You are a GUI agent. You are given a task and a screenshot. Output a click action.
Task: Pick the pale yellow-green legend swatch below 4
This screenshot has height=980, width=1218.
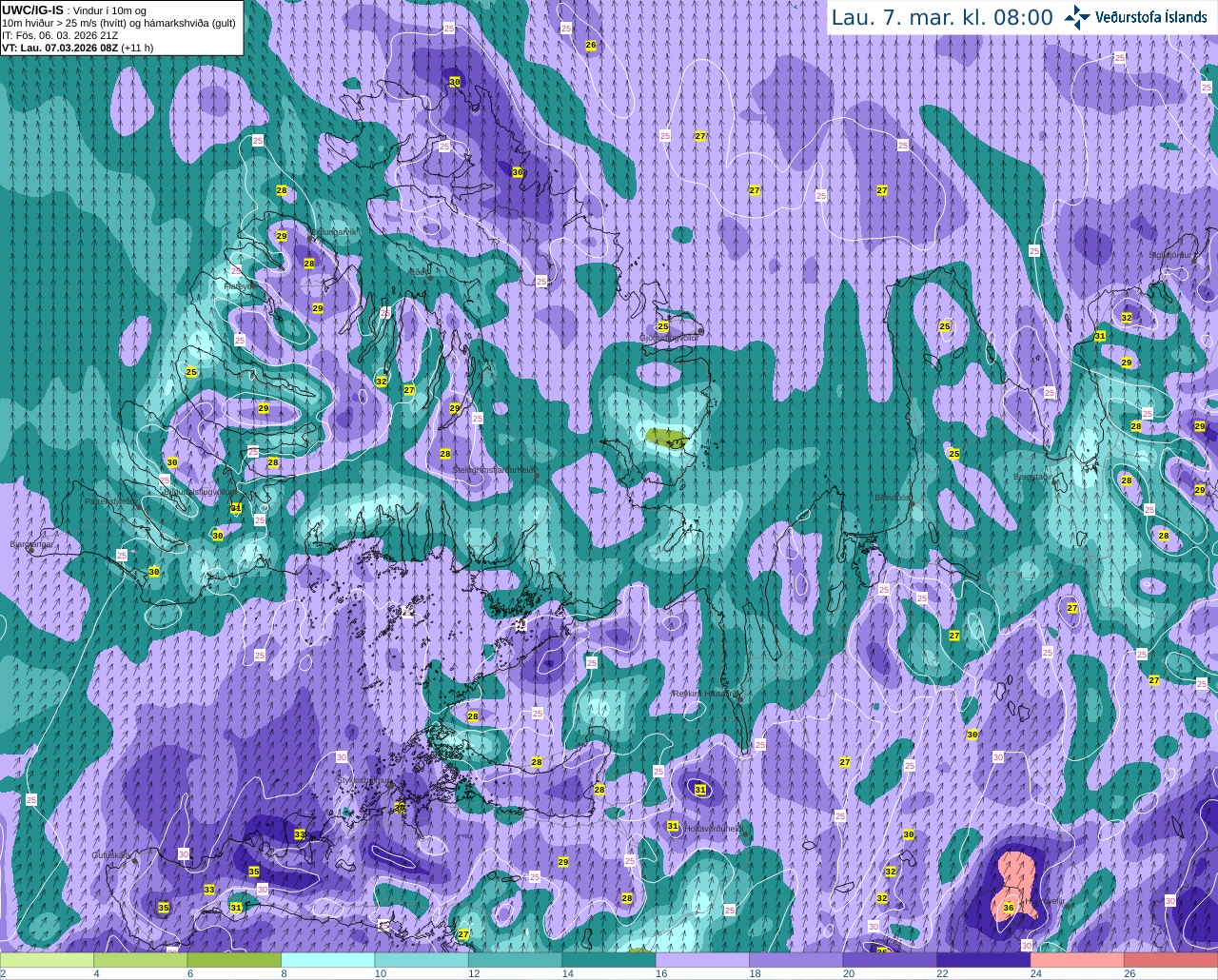point(48,960)
